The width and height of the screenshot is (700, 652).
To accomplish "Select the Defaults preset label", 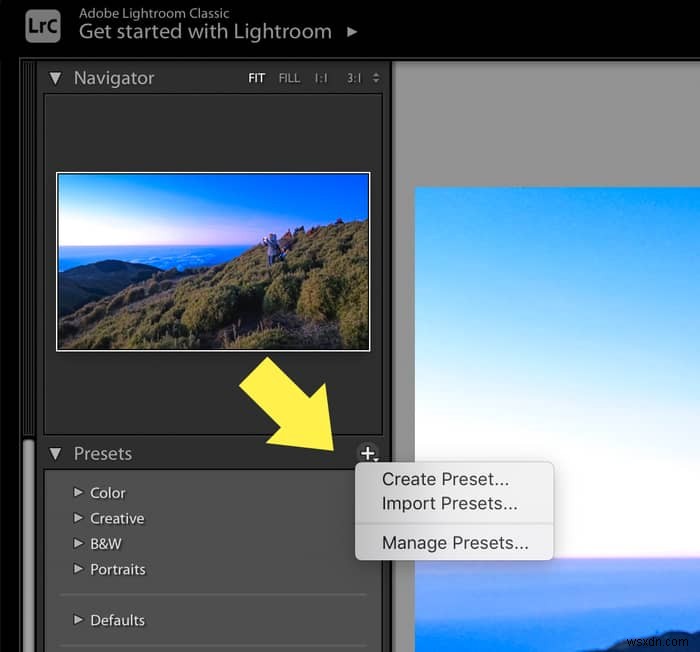I will click(117, 620).
